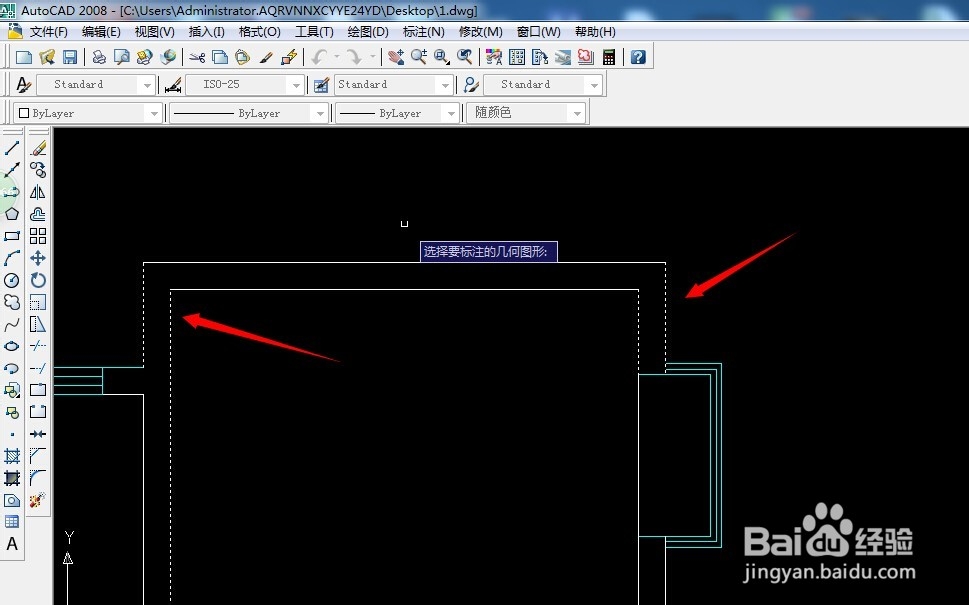Activate the Pan realtime hand icon
The width and height of the screenshot is (969, 605).
click(x=396, y=57)
